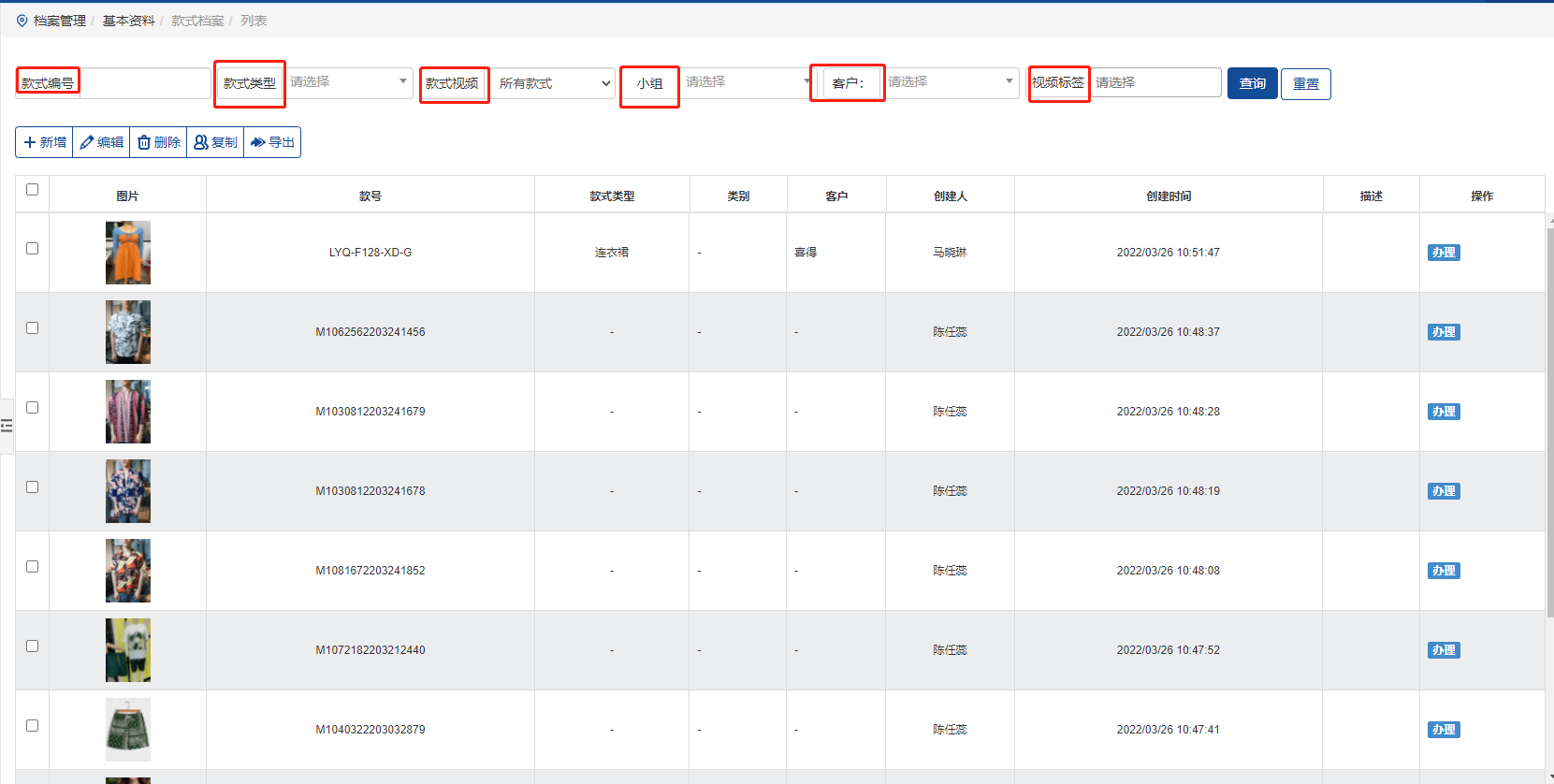Click the 款式编号 text input field
This screenshot has height=784, width=1554.
pos(145,83)
